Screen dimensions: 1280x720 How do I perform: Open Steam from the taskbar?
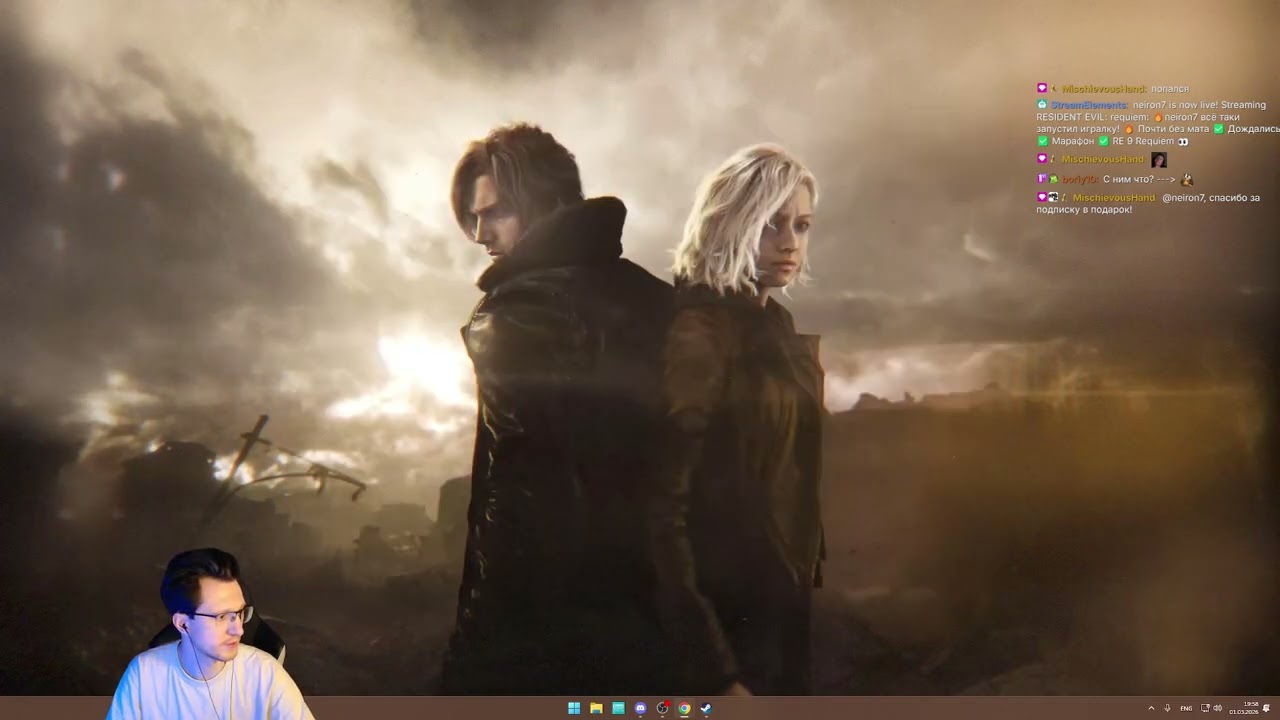706,708
